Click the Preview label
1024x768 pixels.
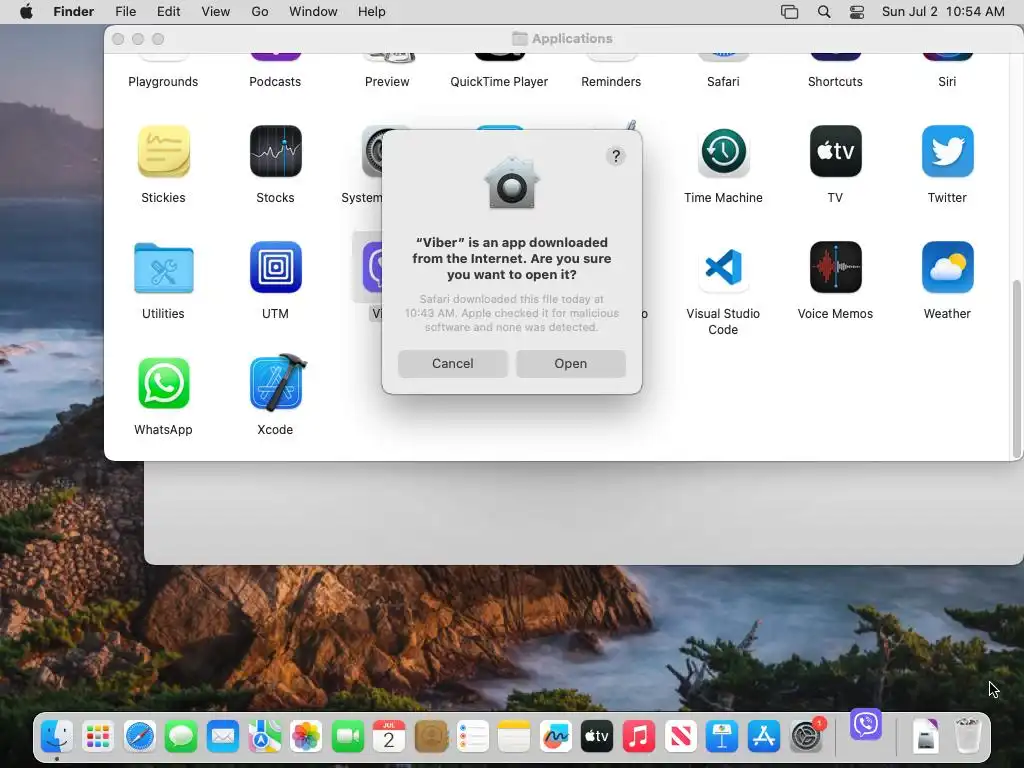pos(387,82)
